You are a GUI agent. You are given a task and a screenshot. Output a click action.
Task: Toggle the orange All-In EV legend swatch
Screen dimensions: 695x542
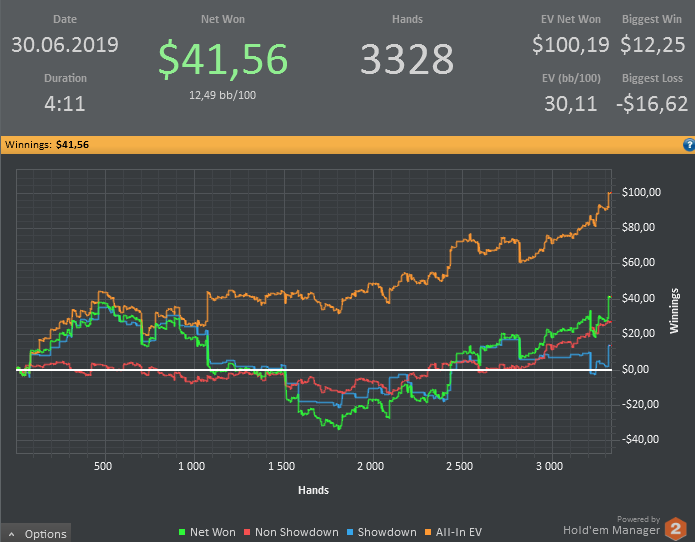[428, 532]
